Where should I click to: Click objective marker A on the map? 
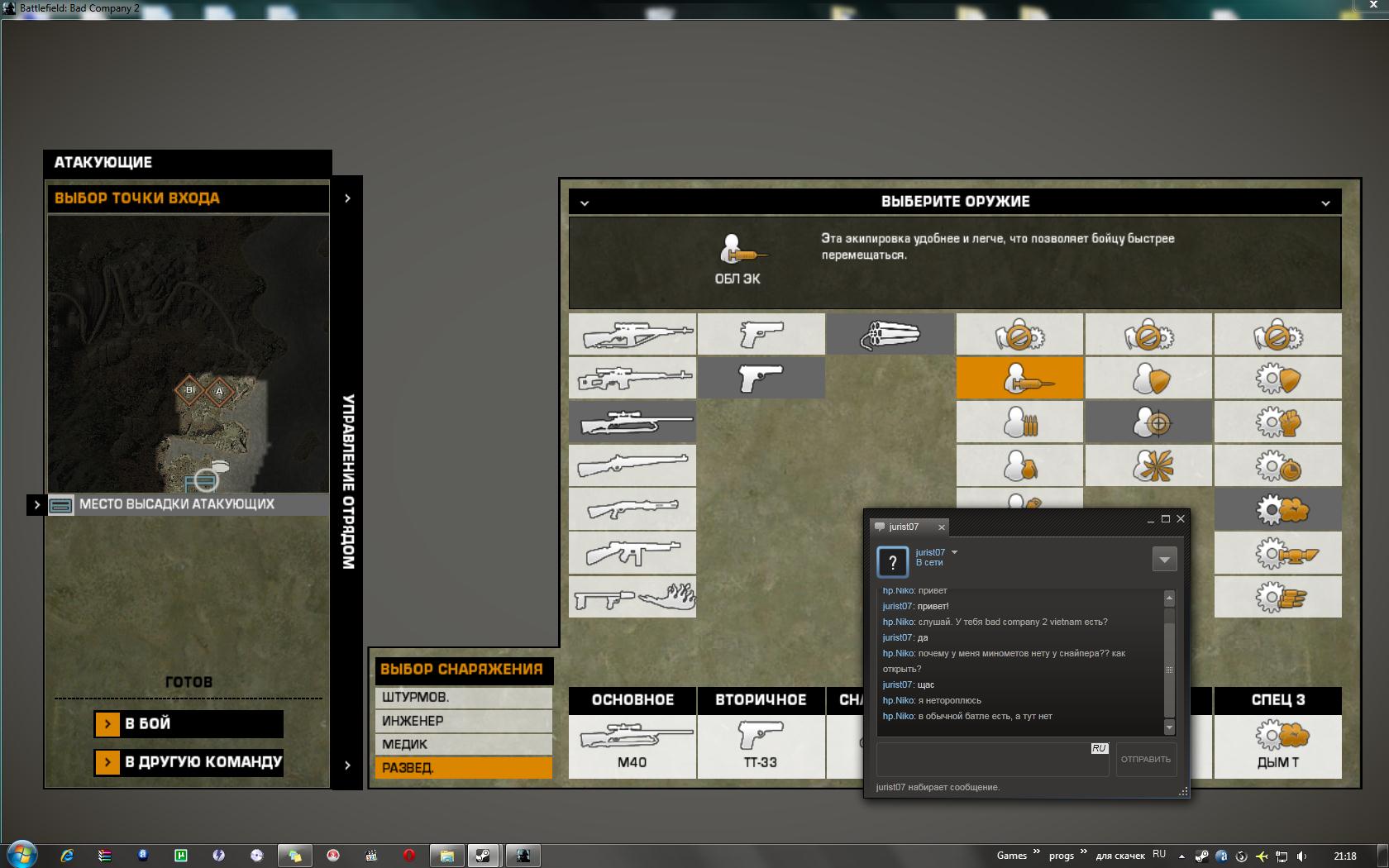(219, 391)
